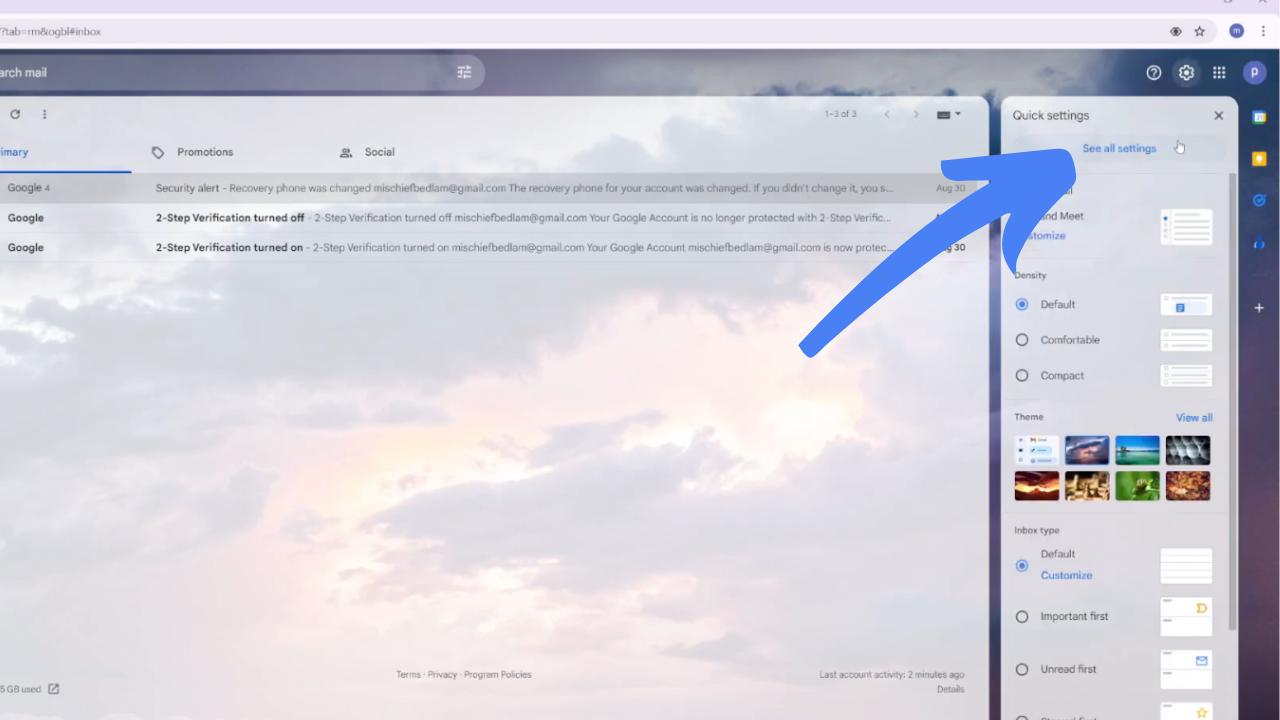This screenshot has height=720, width=1280.
Task: Choose the green leaf theme thumbnail
Action: (x=1138, y=486)
